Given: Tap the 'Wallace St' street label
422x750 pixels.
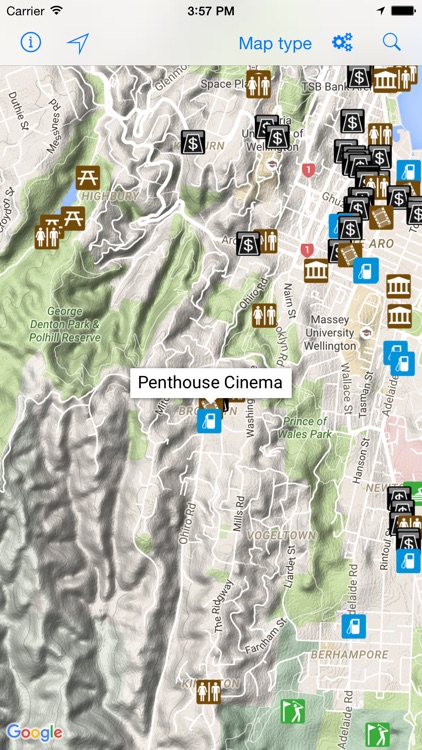Looking at the screenshot, I should pos(346,388).
